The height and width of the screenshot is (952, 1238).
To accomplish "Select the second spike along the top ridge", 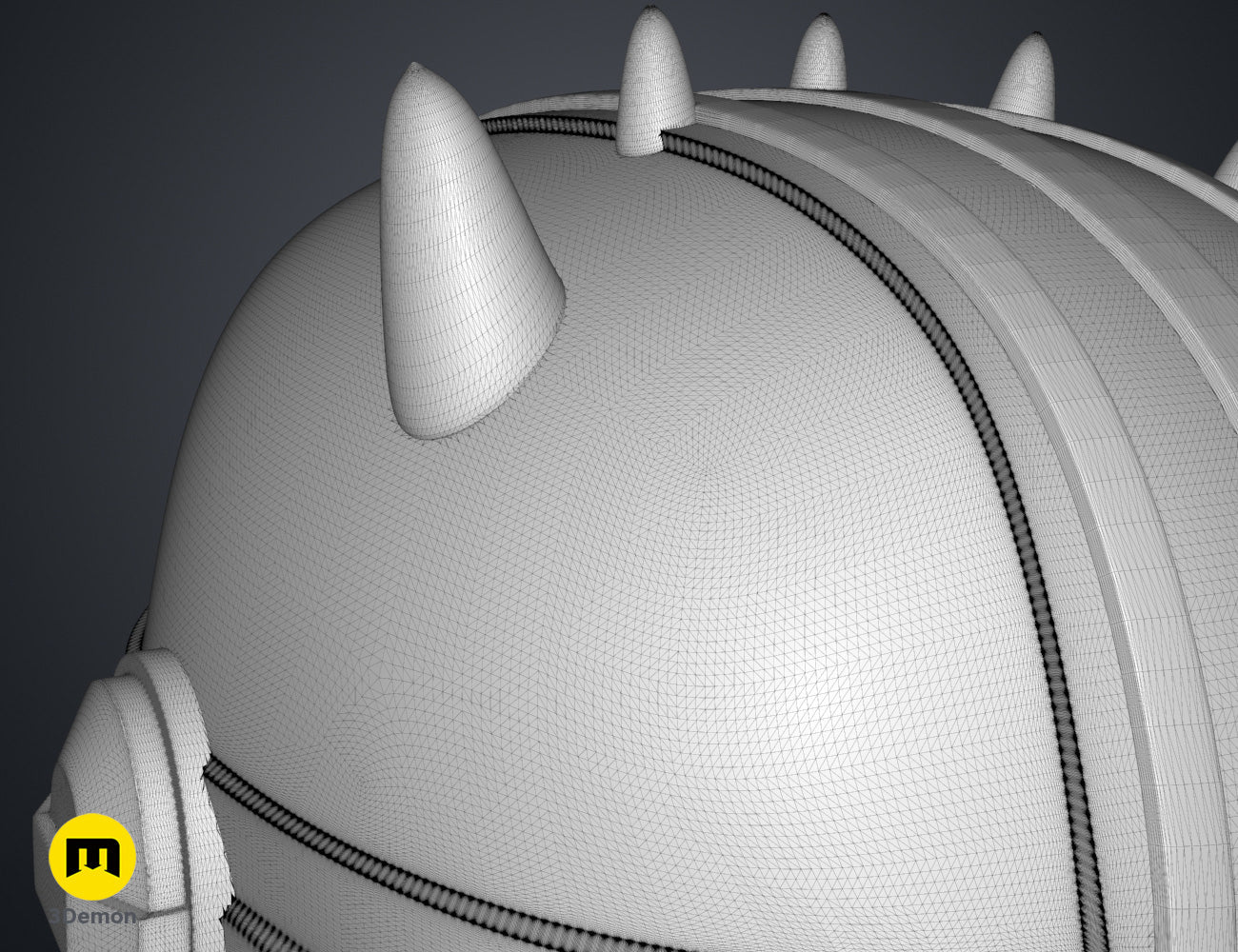I will pyautogui.click(x=654, y=81).
